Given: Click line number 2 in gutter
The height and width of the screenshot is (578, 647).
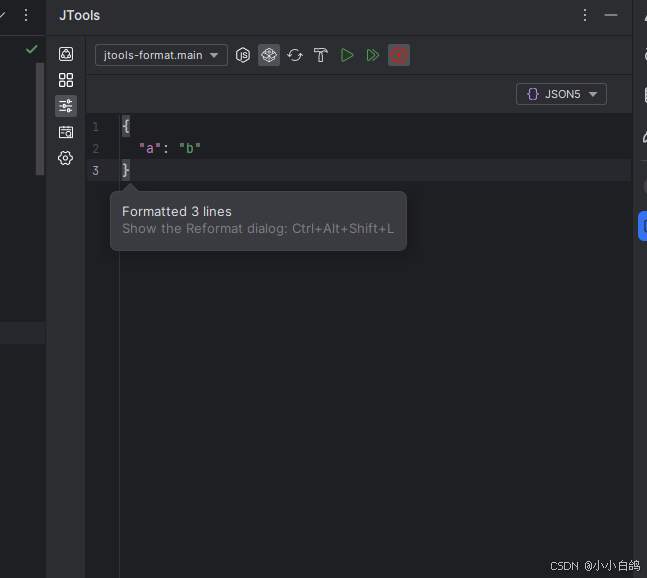Looking at the screenshot, I should click(x=96, y=148).
